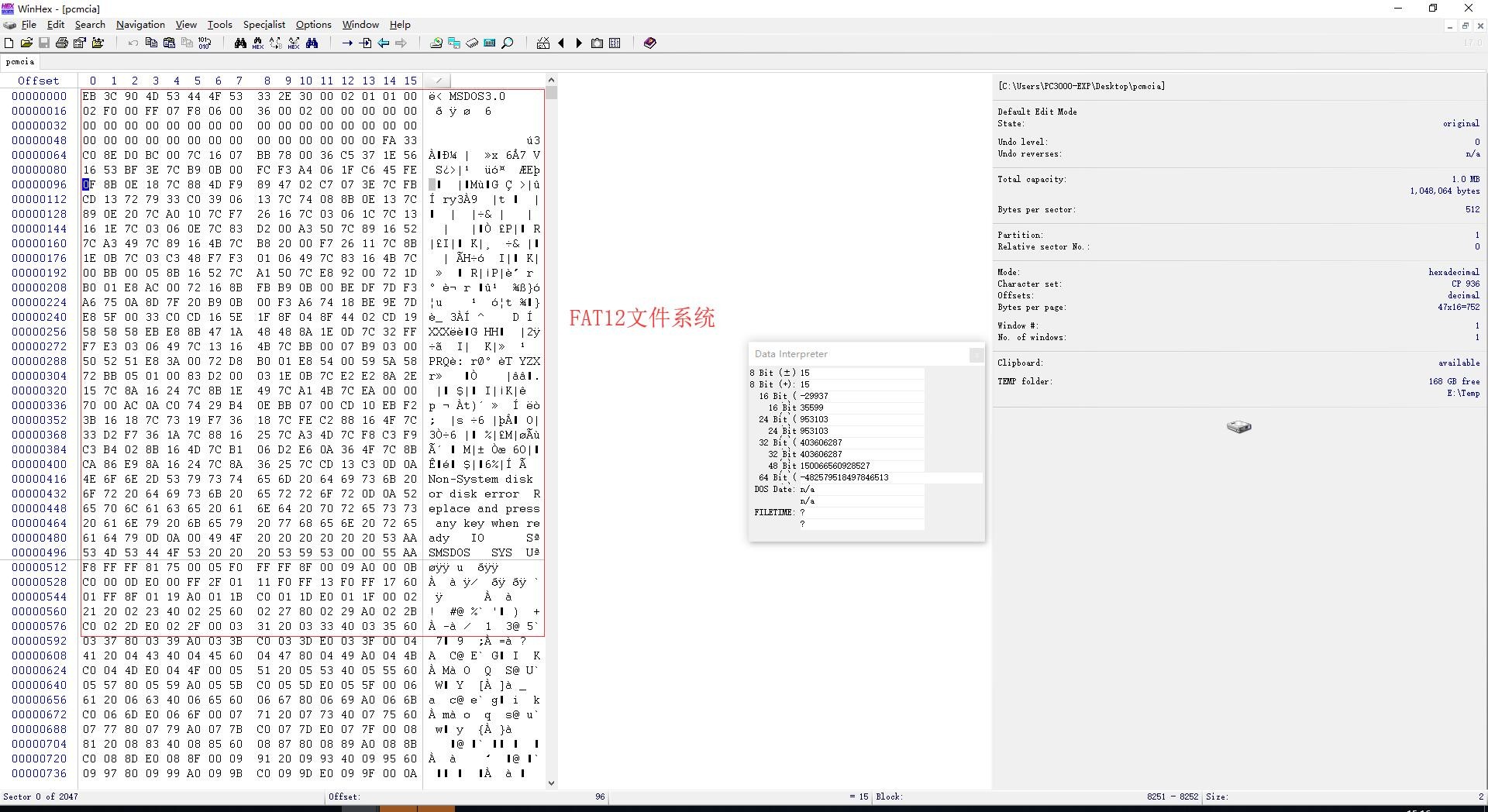The width and height of the screenshot is (1488, 812).
Task: Open the Navigation menu
Action: pos(140,25)
